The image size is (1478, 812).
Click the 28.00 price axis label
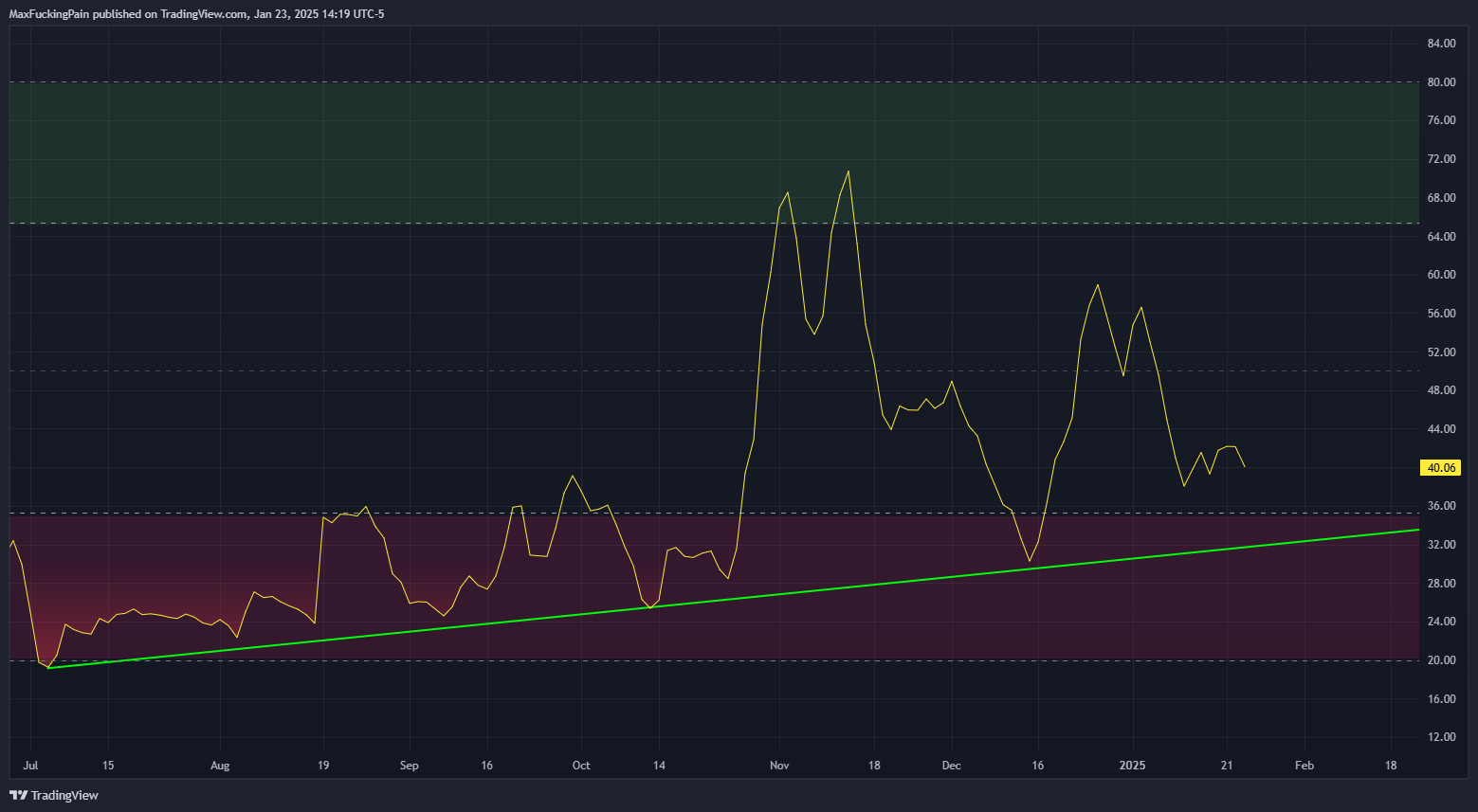(1441, 584)
